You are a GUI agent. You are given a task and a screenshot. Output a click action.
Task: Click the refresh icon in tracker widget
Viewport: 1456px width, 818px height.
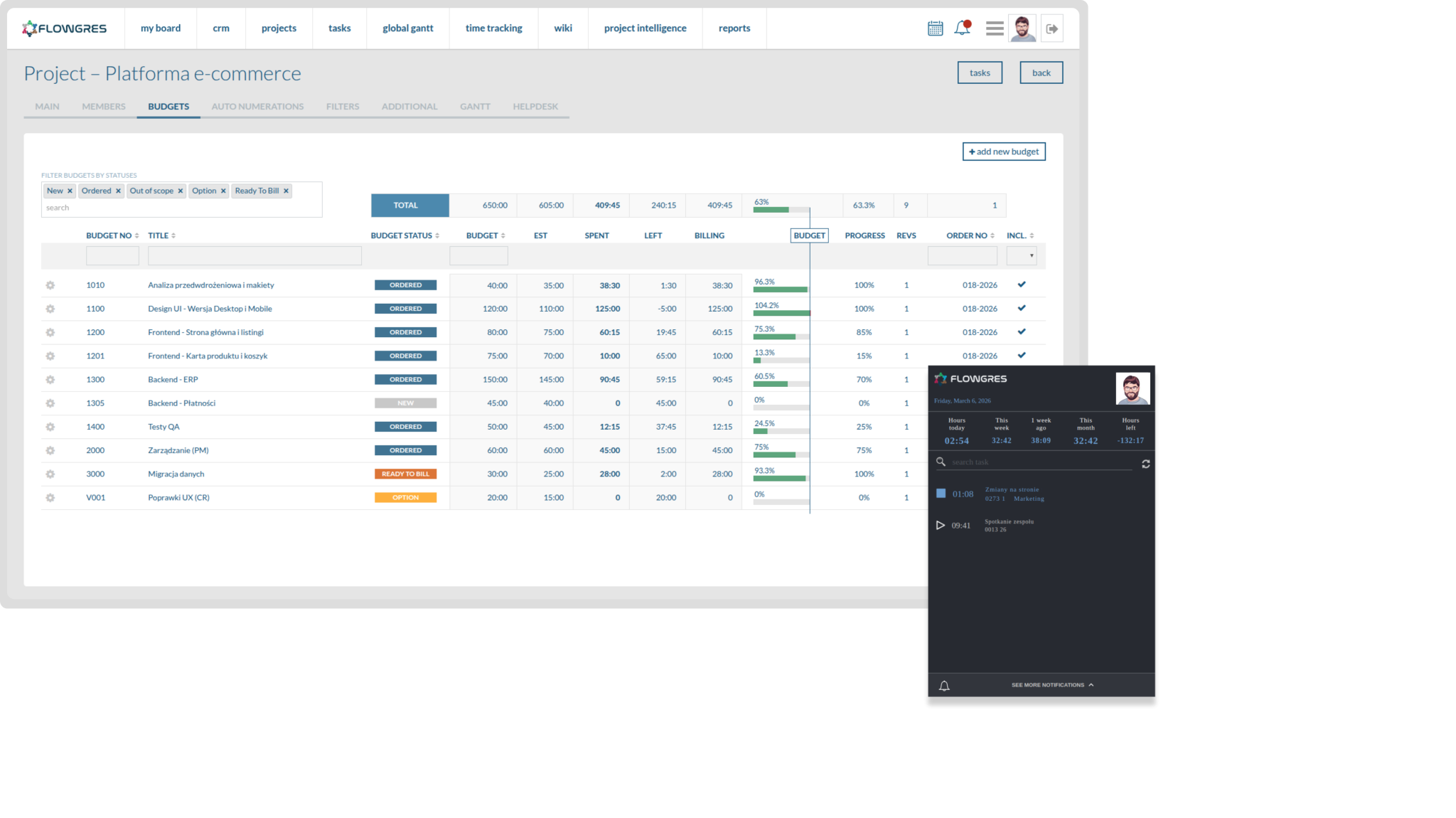(1145, 464)
